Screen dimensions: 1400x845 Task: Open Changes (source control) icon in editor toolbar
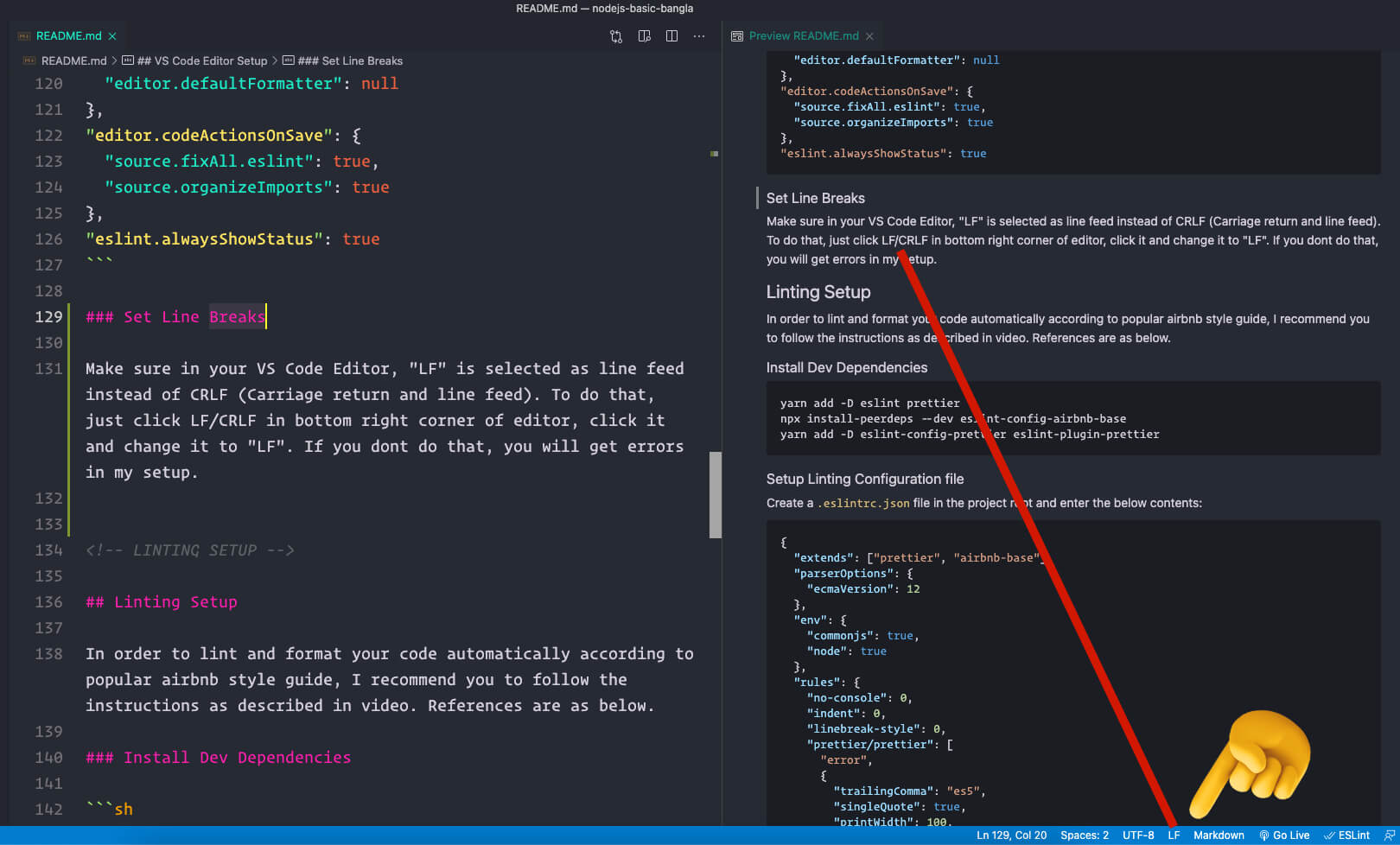(x=615, y=36)
